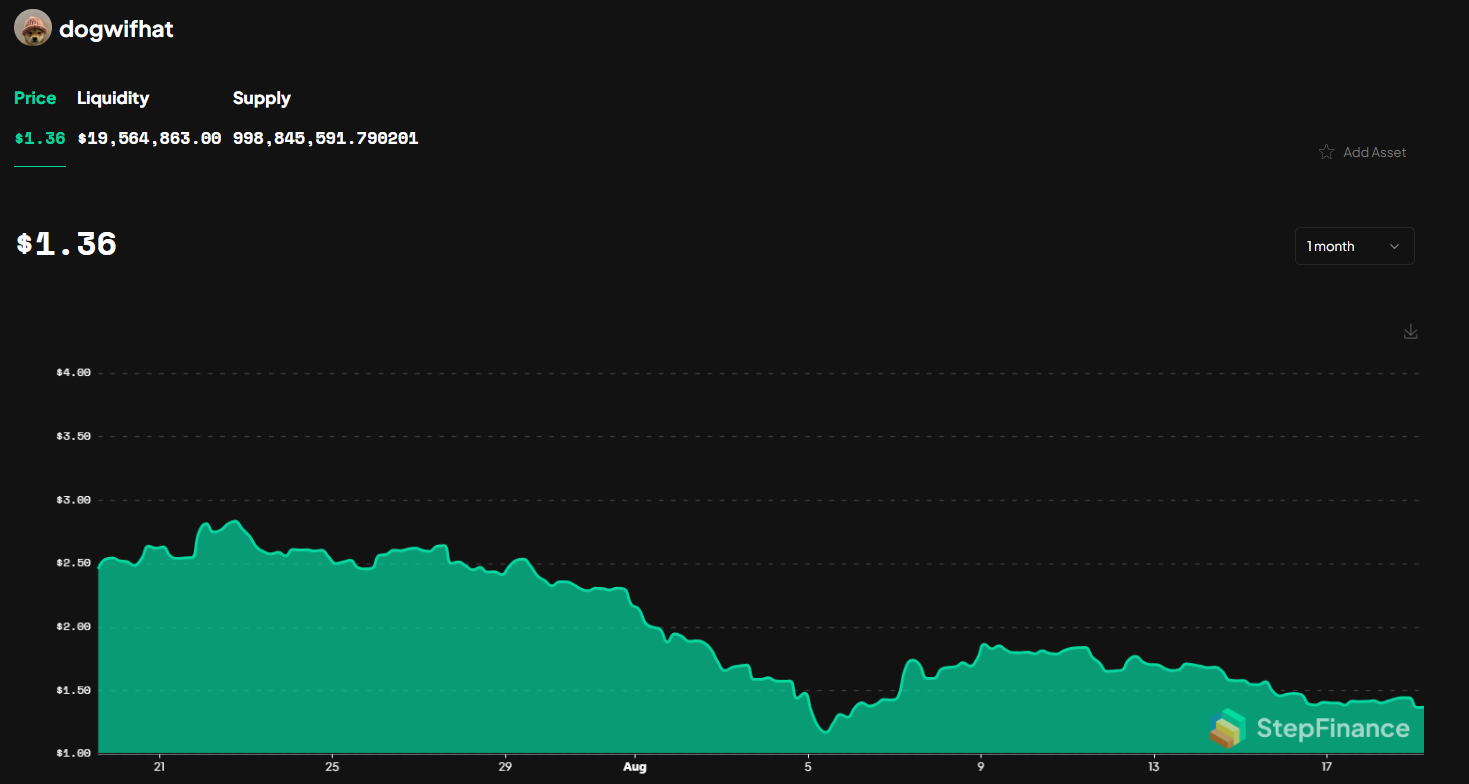The image size is (1469, 784).
Task: Click the StepFinance logo watermark
Action: tap(1312, 728)
